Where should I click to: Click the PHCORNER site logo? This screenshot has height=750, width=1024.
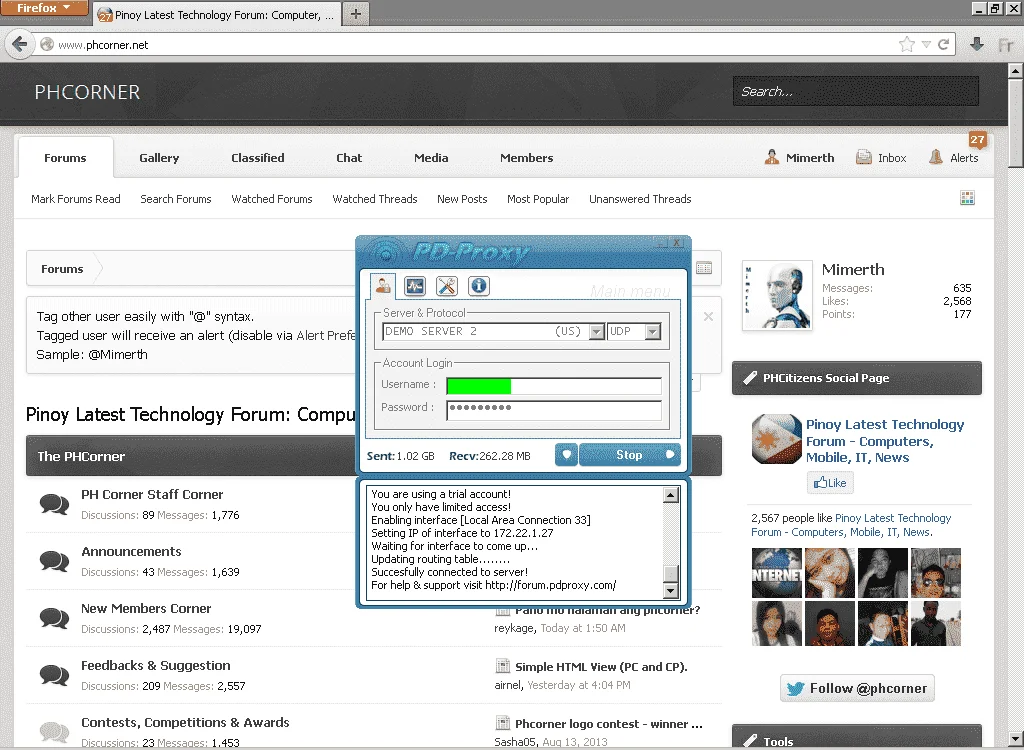(x=88, y=91)
